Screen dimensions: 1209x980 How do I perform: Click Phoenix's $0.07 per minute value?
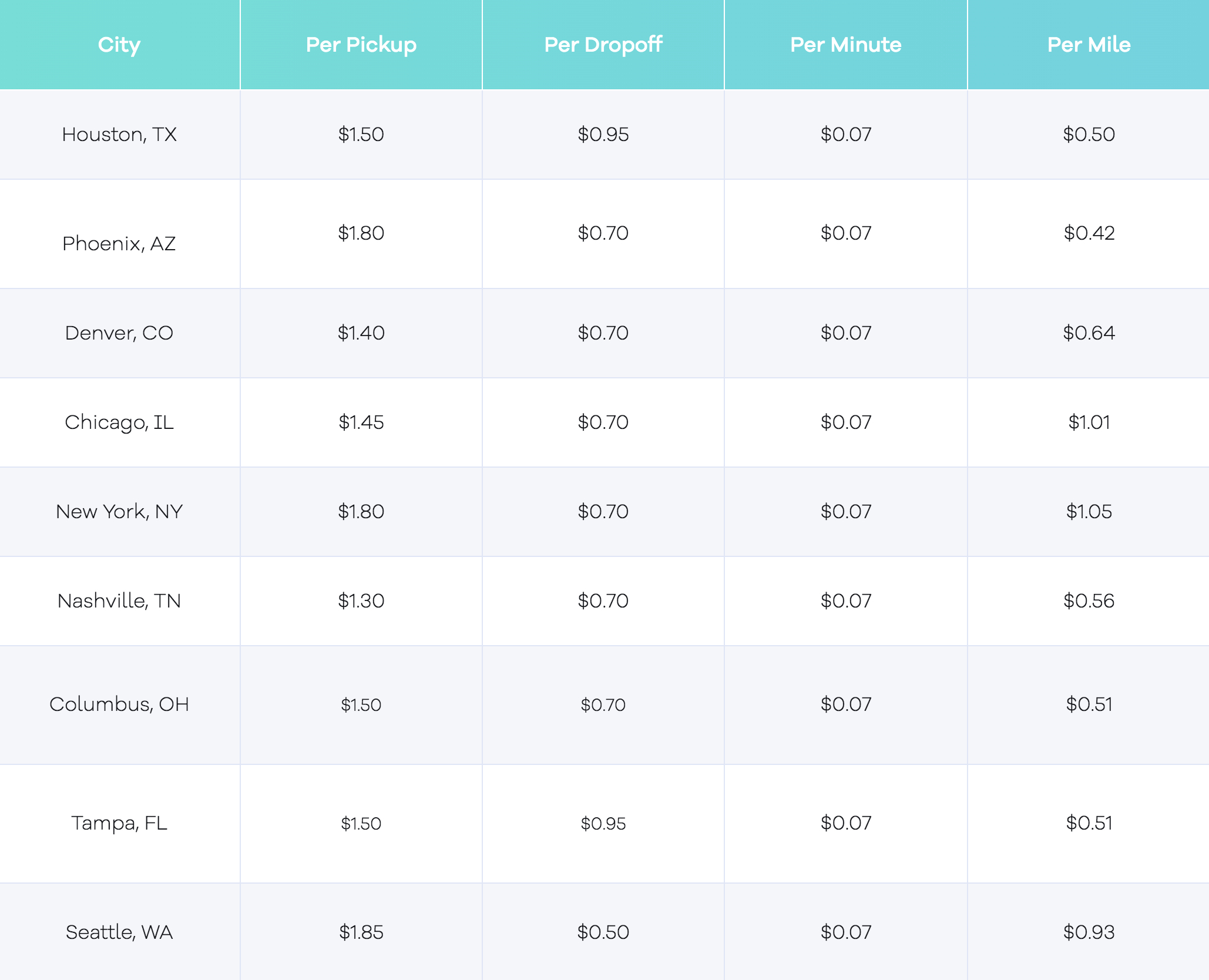[x=846, y=233]
